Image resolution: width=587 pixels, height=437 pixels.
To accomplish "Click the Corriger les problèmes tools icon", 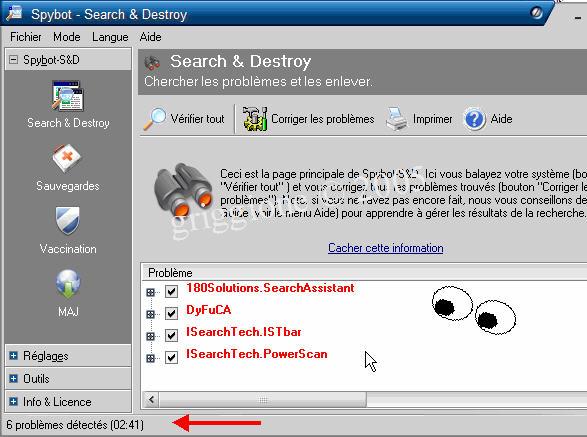I will [255, 119].
